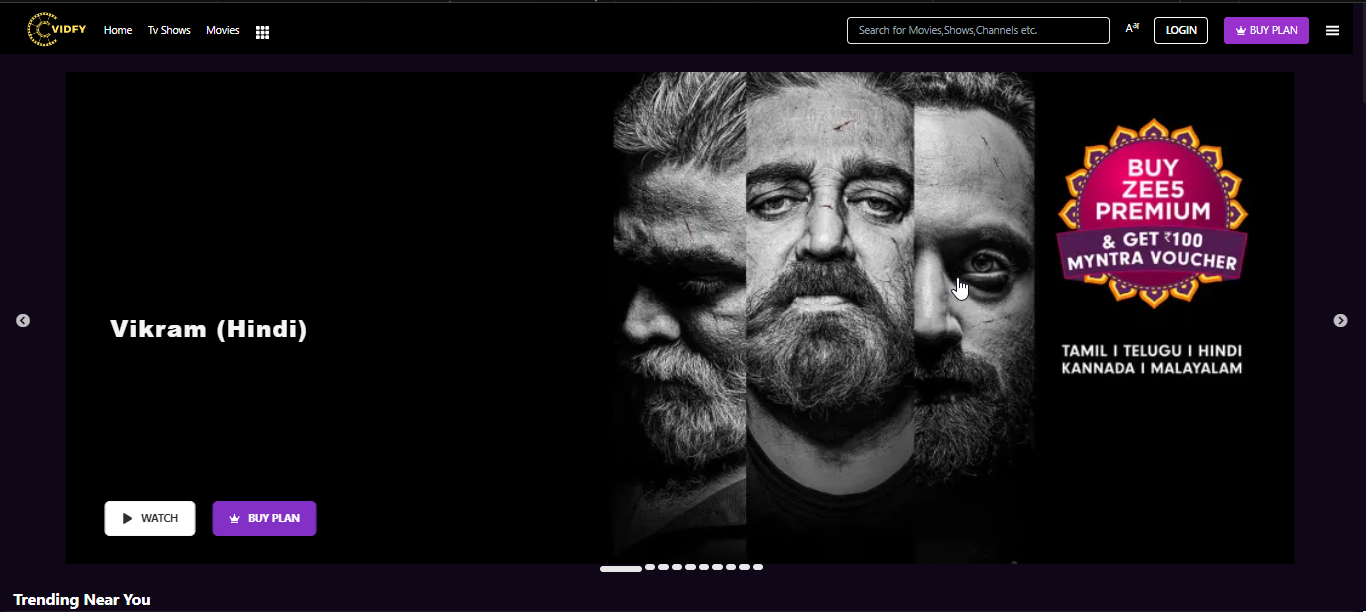Go to the Home page

[118, 31]
